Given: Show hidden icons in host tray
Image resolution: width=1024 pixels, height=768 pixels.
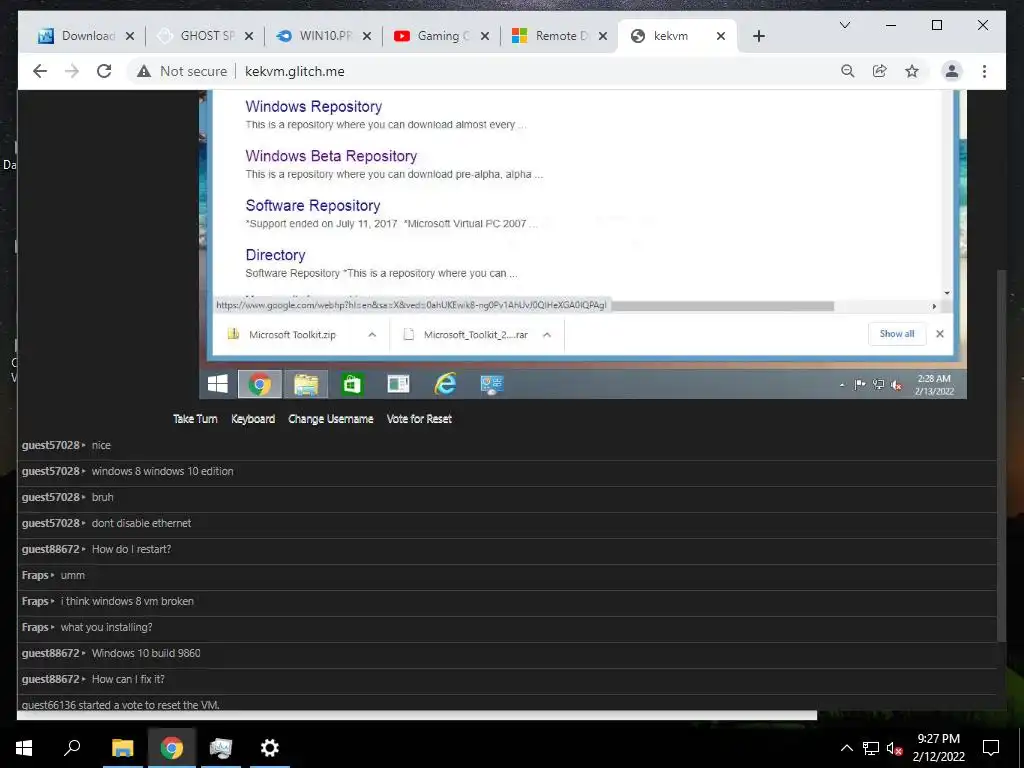Looking at the screenshot, I should point(846,748).
